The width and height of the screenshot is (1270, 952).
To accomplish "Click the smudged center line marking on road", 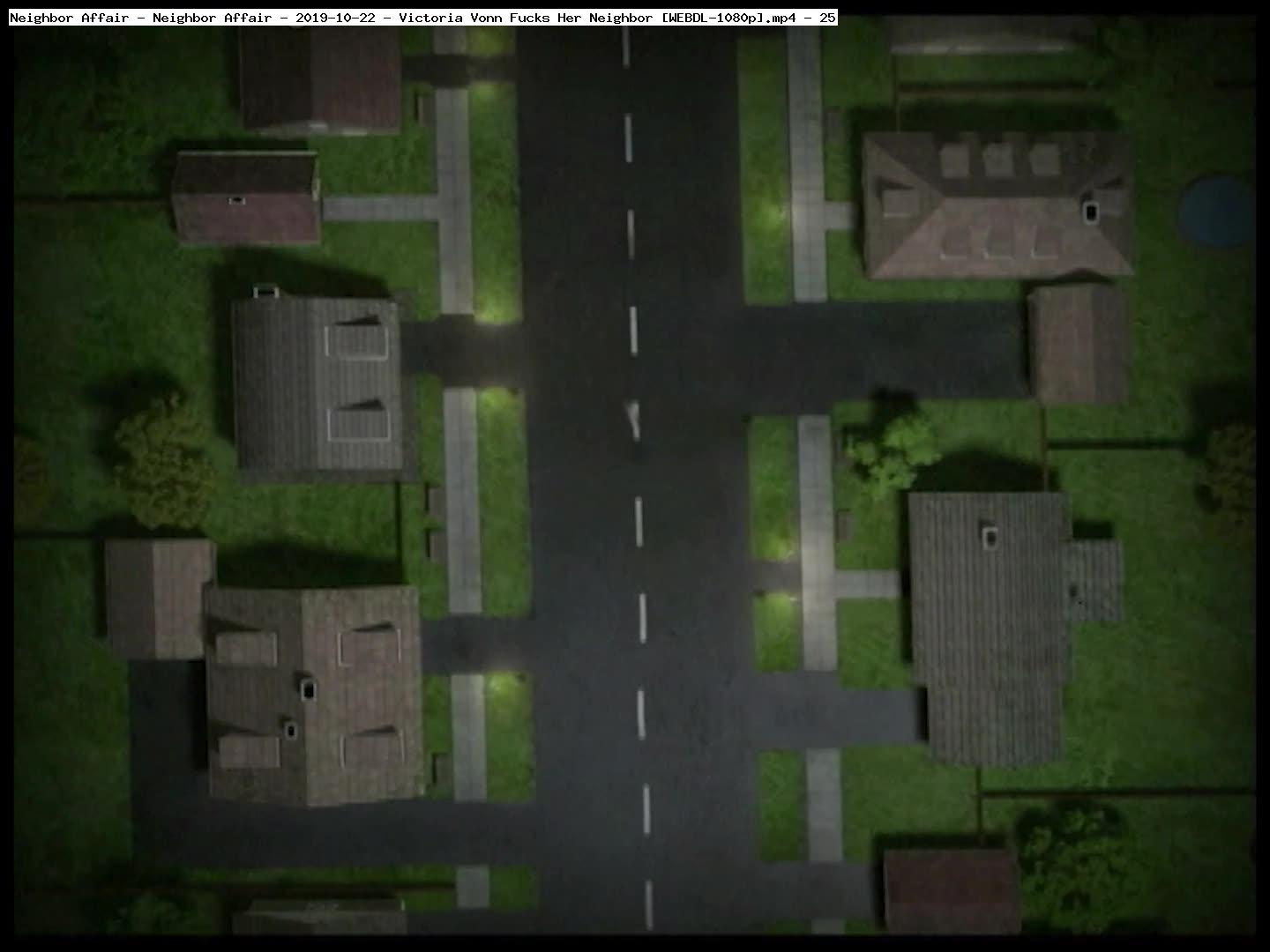I will 633,419.
